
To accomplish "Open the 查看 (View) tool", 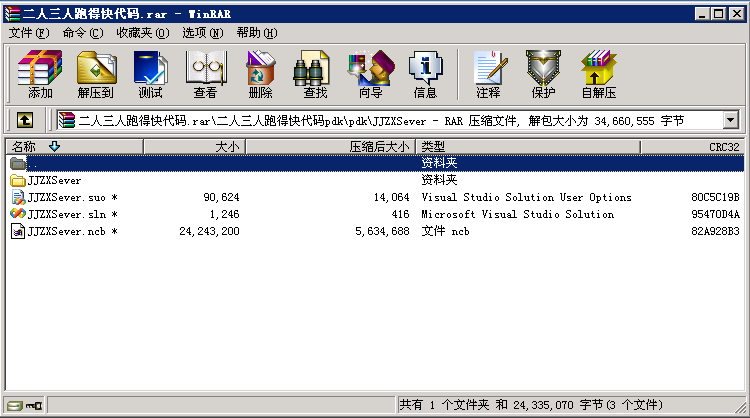I will pyautogui.click(x=205, y=74).
